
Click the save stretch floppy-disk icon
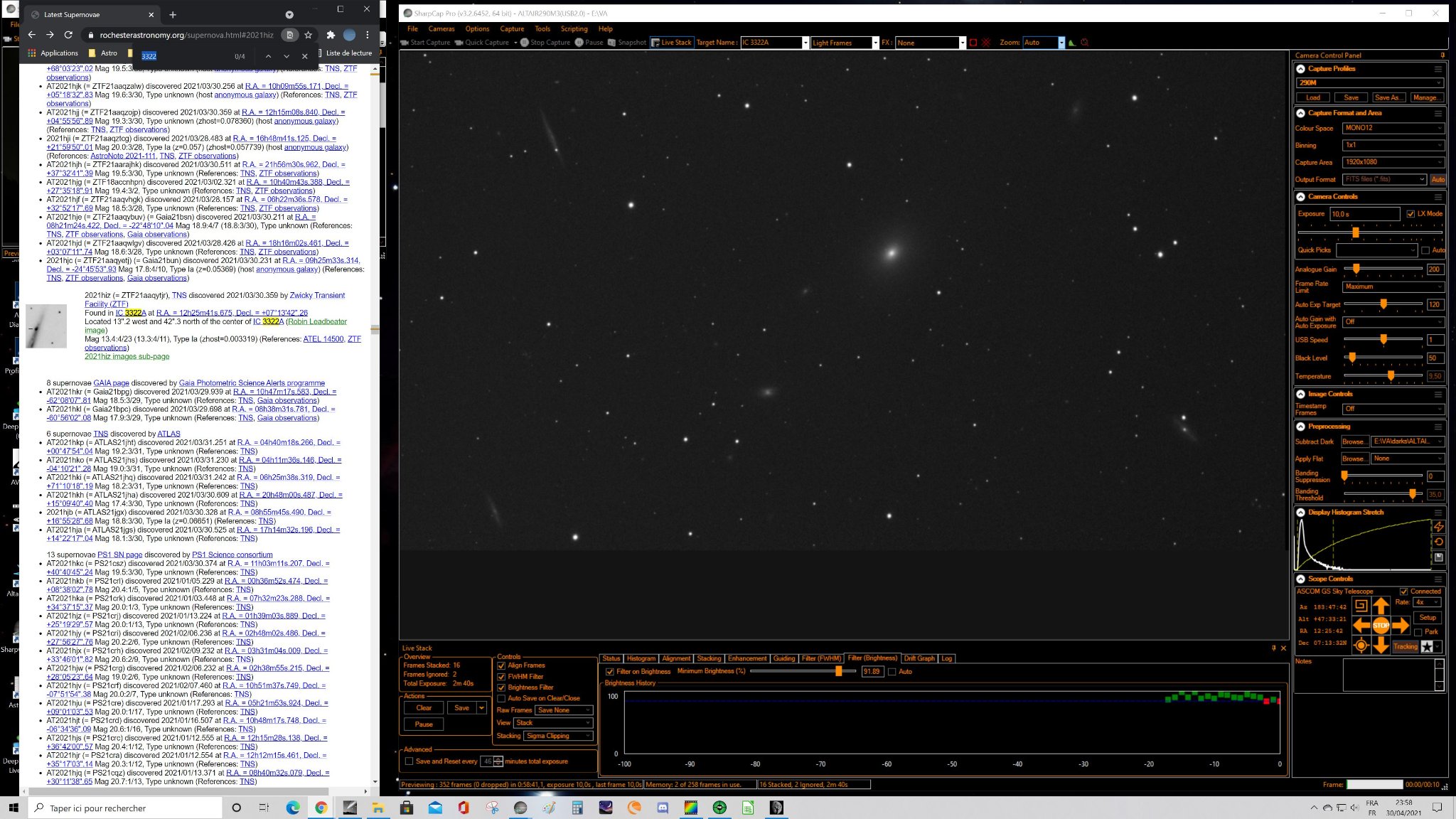pyautogui.click(x=1438, y=557)
